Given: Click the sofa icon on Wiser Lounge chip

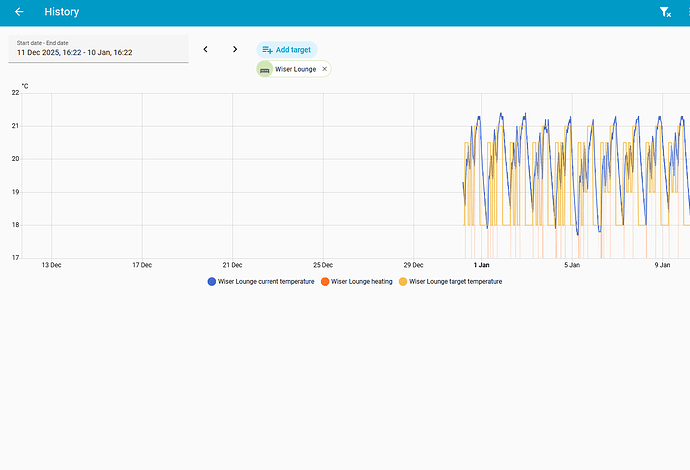Looking at the screenshot, I should point(264,69).
